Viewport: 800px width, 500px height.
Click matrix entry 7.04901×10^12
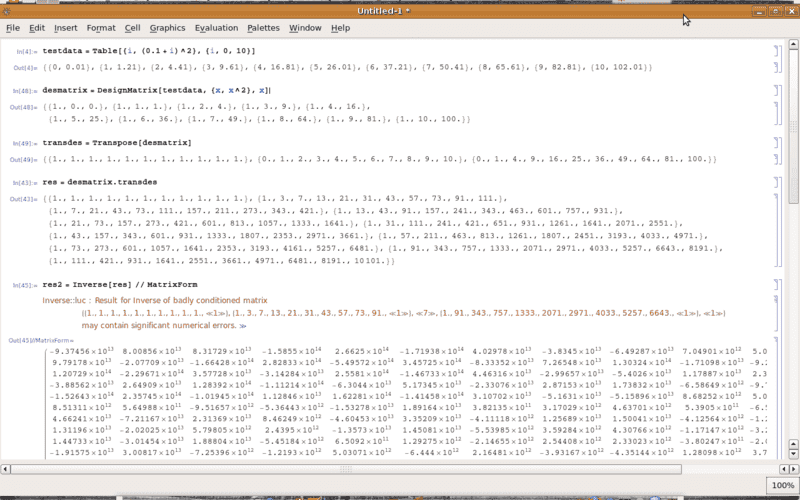[x=712, y=351]
